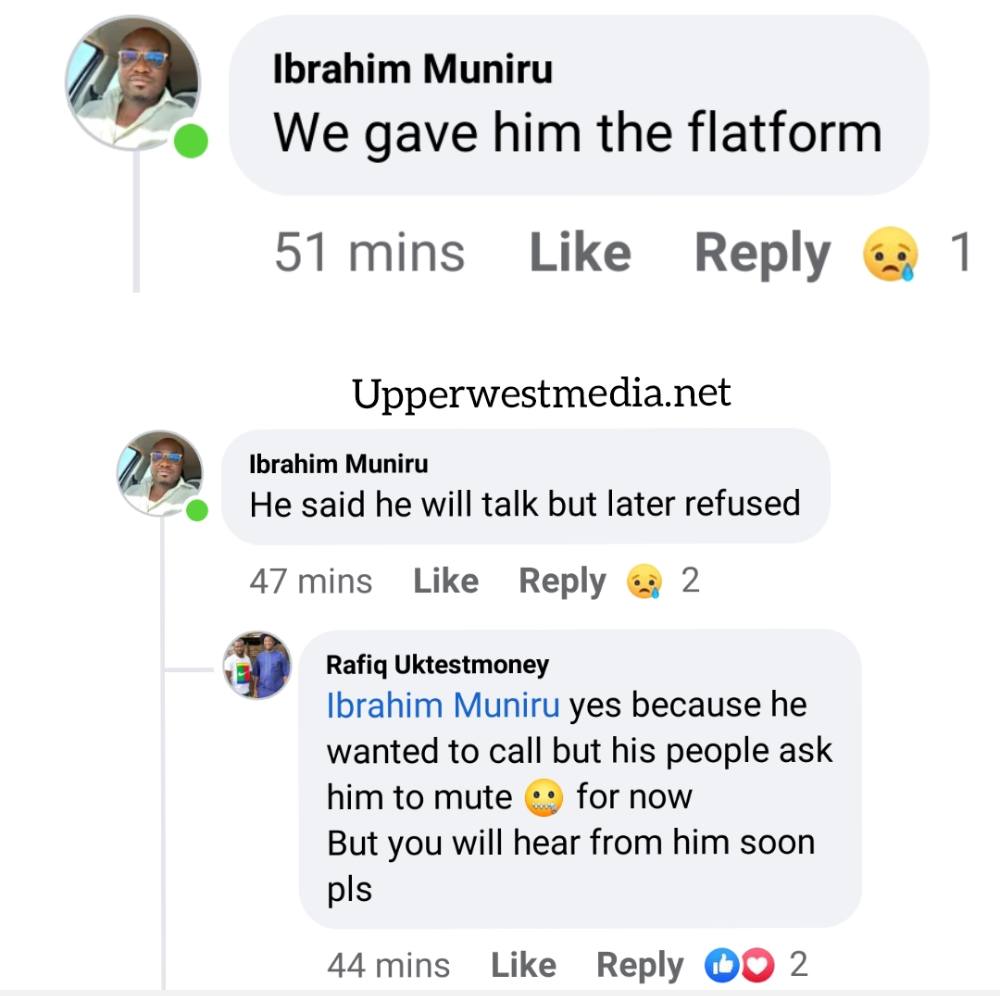
Task: Click the Ibrahim Muniru name above 'We gave him the flatform'
Action: [412, 69]
